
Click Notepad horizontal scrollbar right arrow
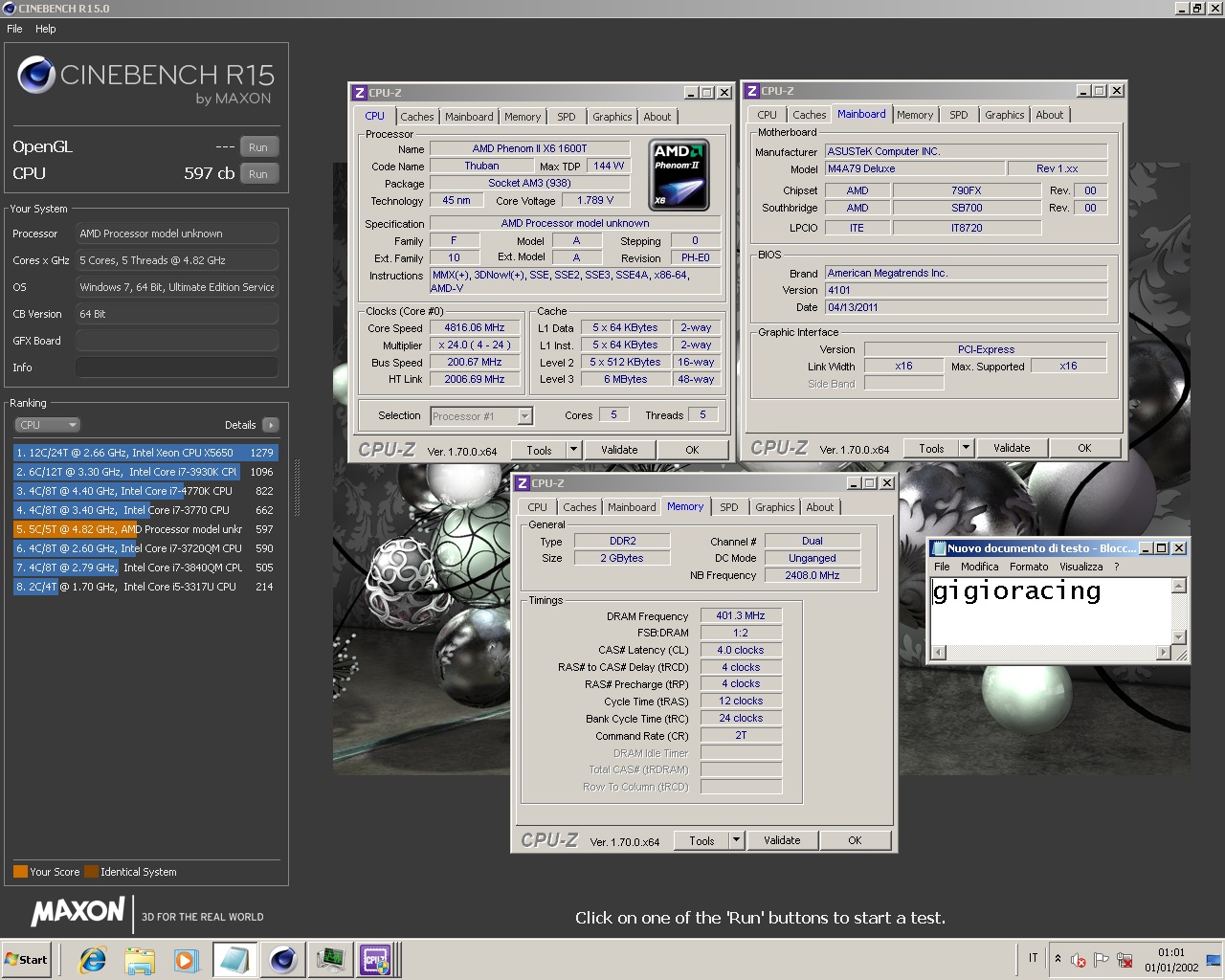[1163, 653]
